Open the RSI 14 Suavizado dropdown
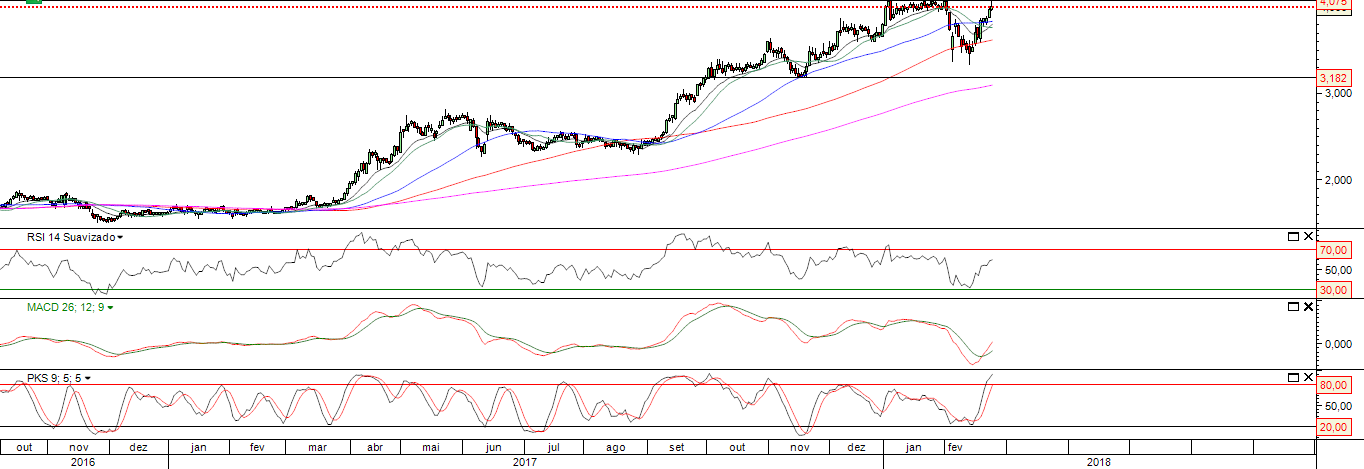Viewport: 1364px width, 469px height. pyautogui.click(x=120, y=238)
